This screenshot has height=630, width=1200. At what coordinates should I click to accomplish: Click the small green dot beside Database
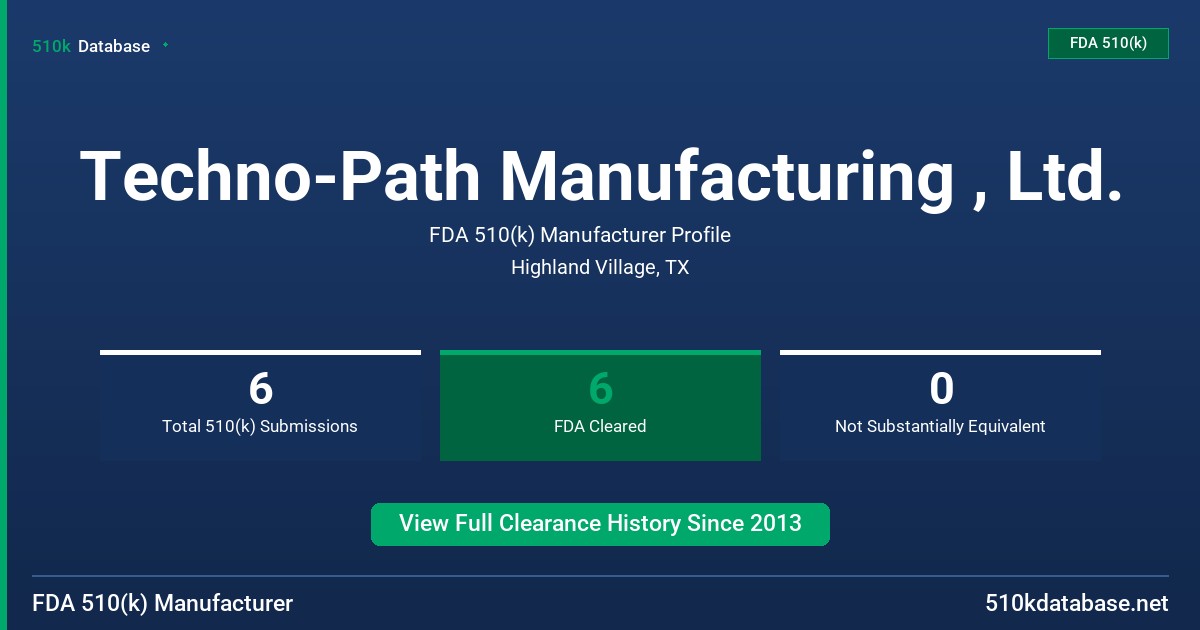(165, 45)
